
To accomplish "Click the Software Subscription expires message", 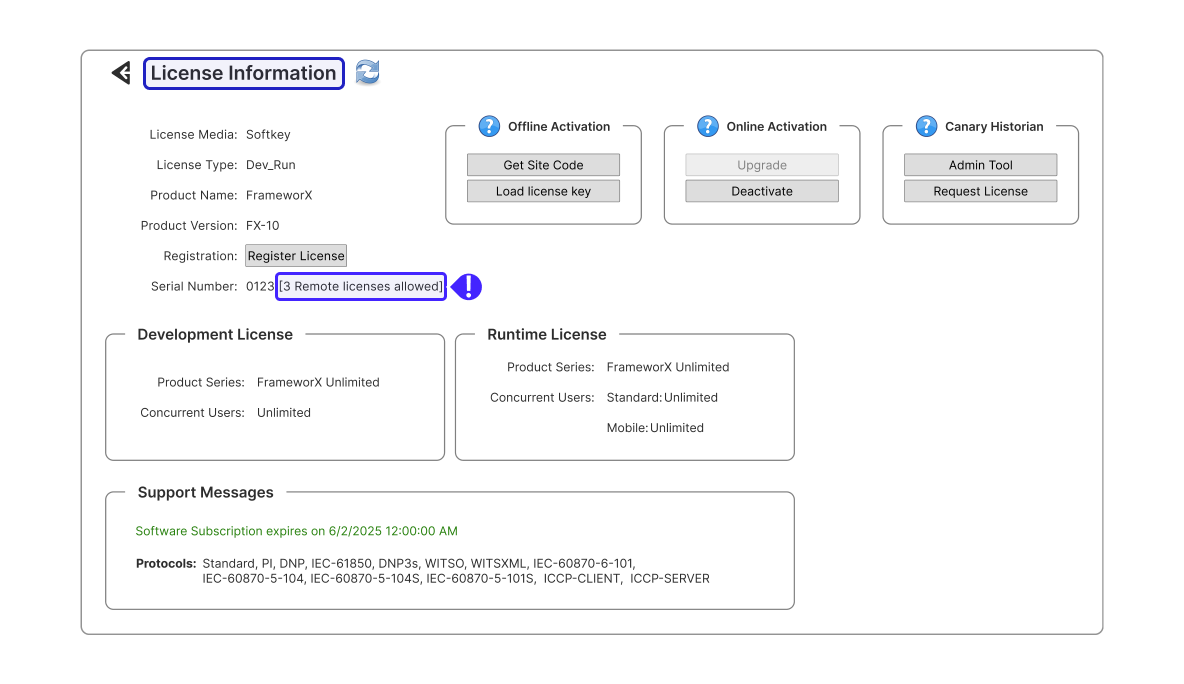I will click(x=297, y=531).
